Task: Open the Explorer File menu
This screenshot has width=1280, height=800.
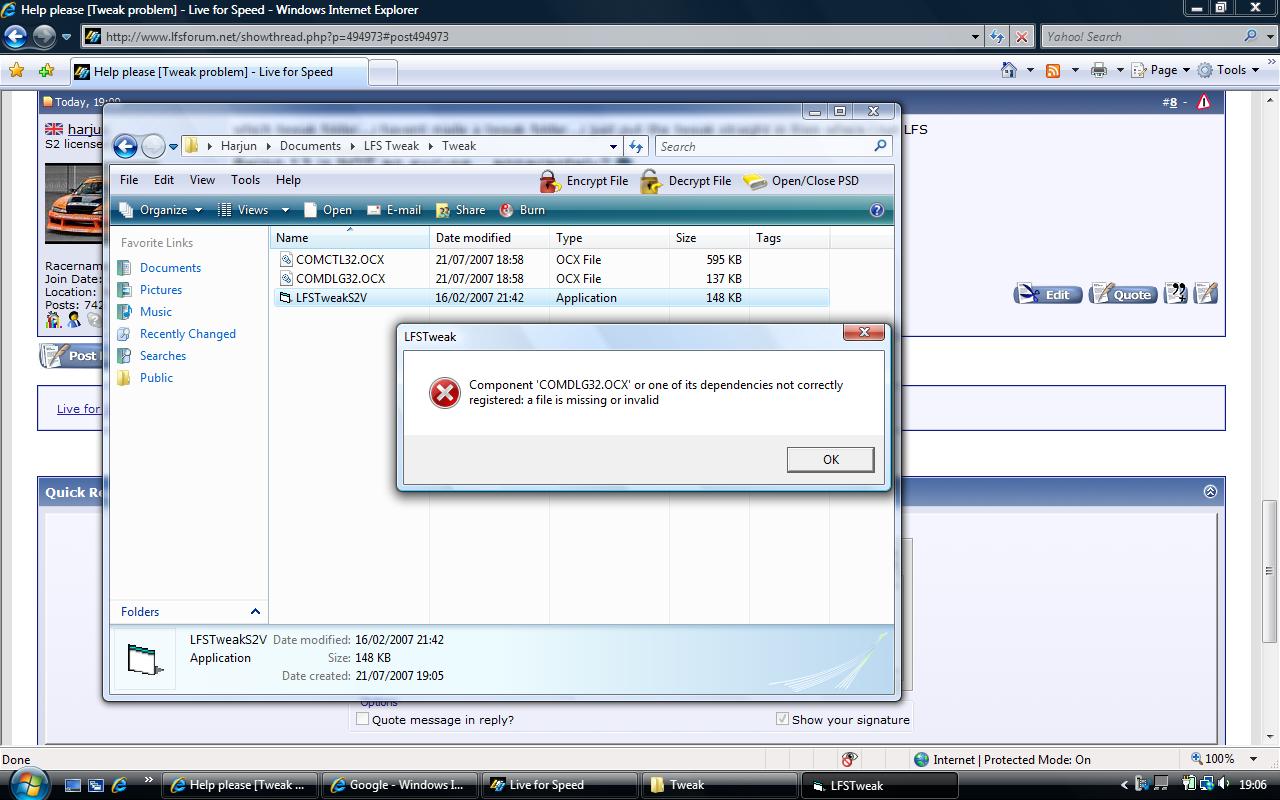Action: pos(129,180)
